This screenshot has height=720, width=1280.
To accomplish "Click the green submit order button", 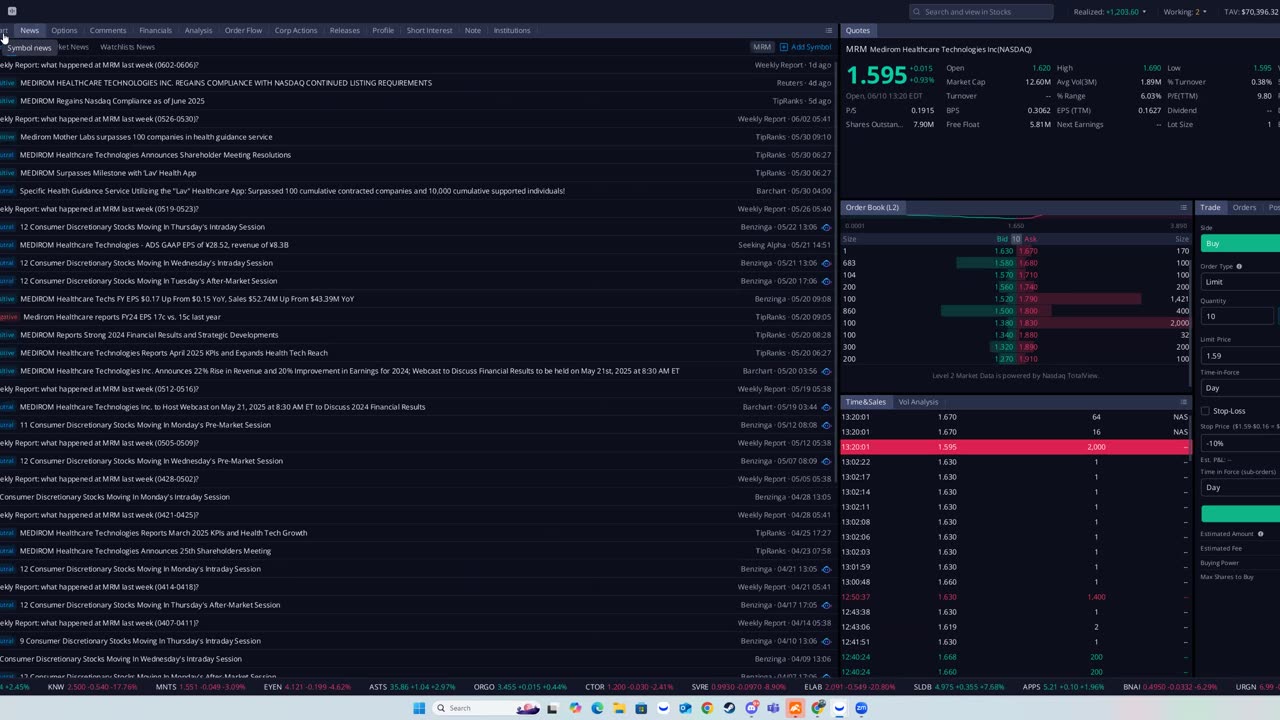I will [1240, 513].
